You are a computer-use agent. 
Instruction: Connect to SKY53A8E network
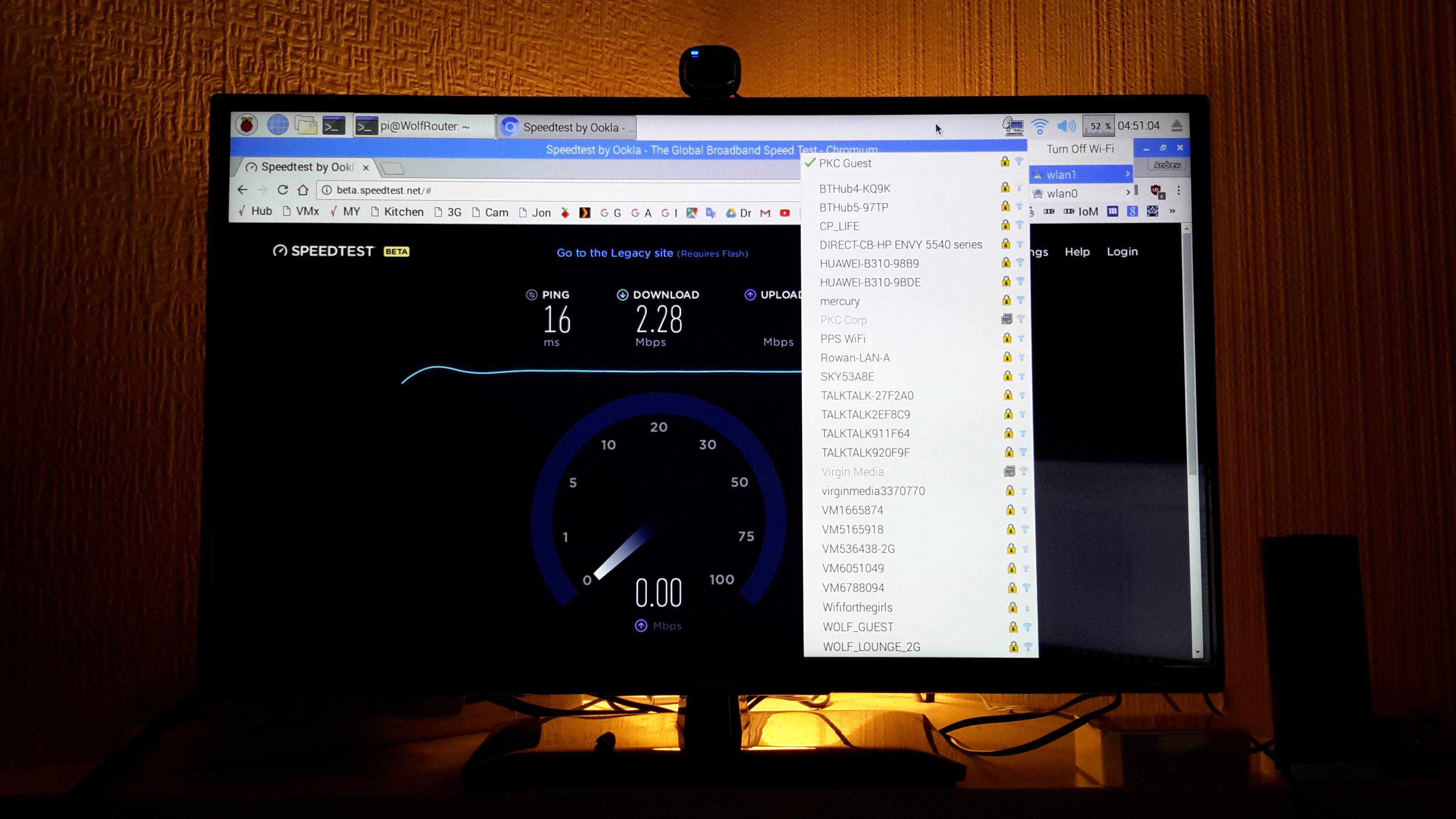point(917,376)
